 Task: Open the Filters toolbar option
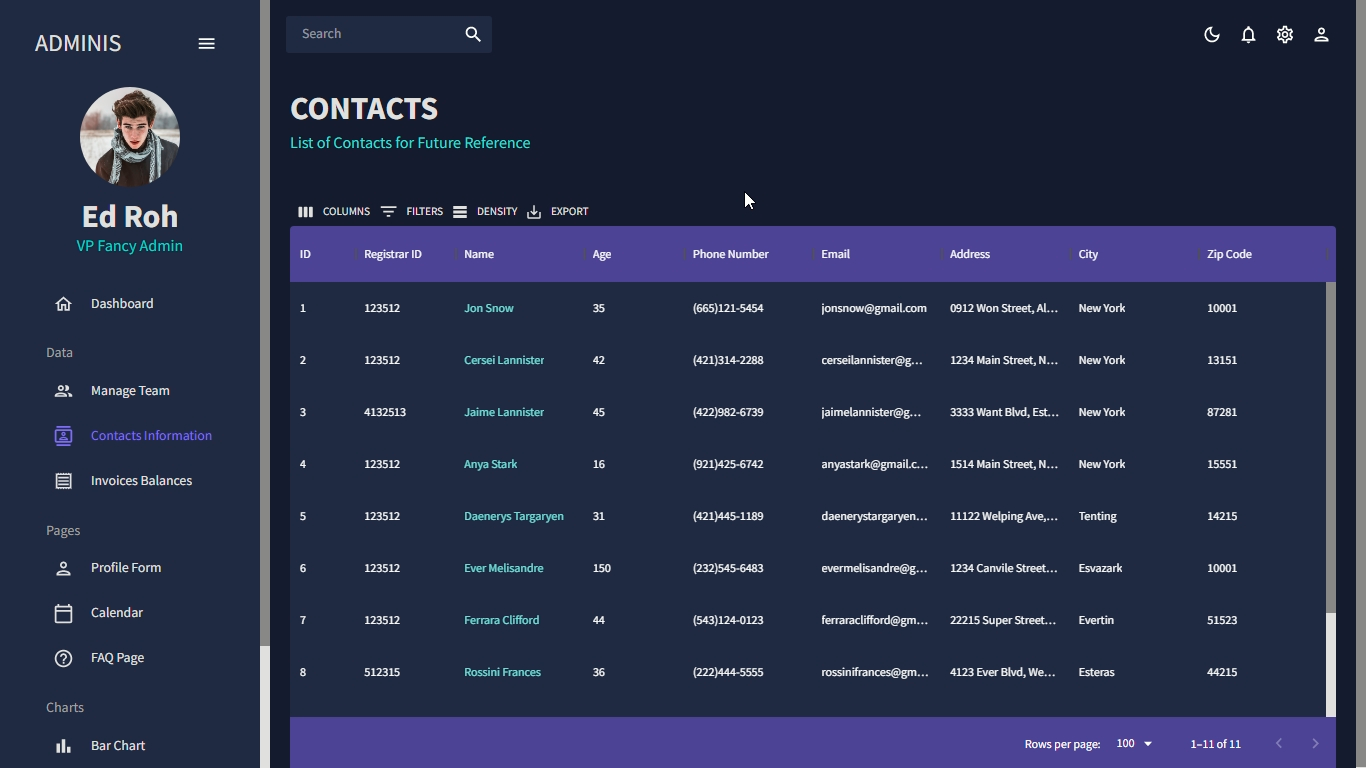pos(413,211)
